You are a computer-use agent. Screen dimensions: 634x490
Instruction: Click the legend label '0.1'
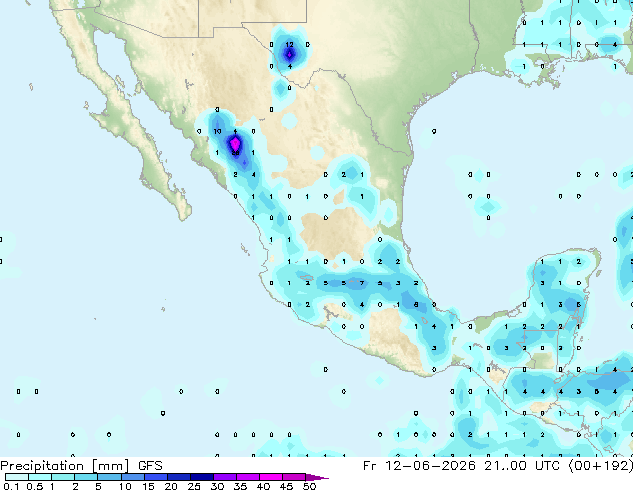(11, 486)
